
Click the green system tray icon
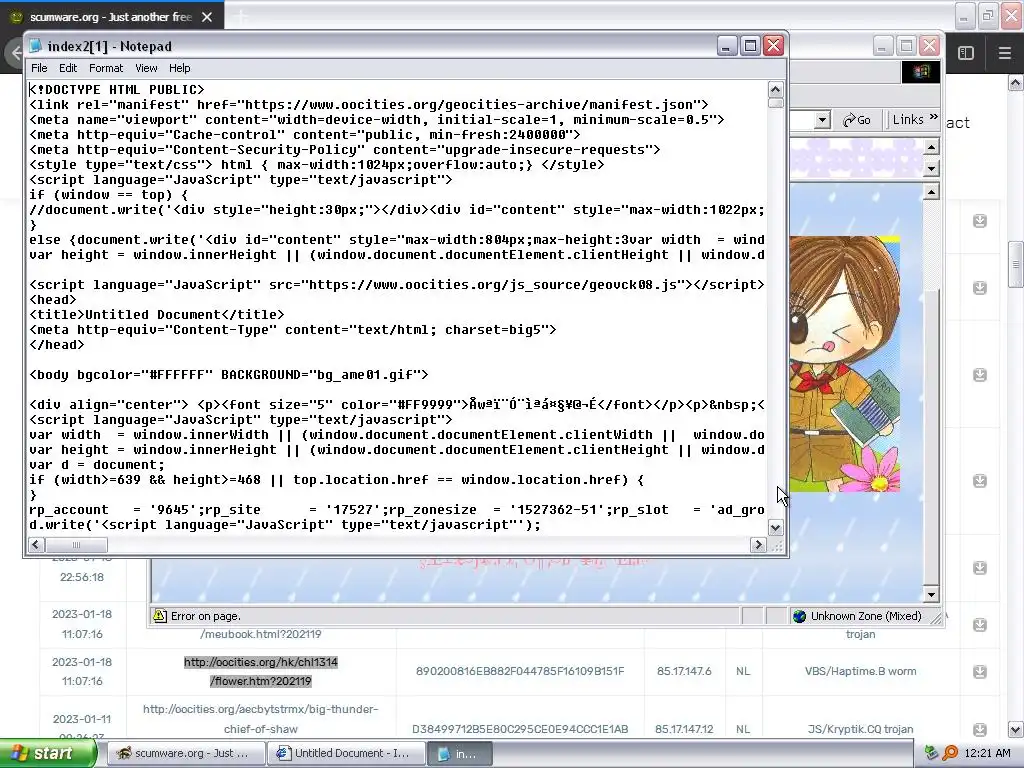click(932, 753)
